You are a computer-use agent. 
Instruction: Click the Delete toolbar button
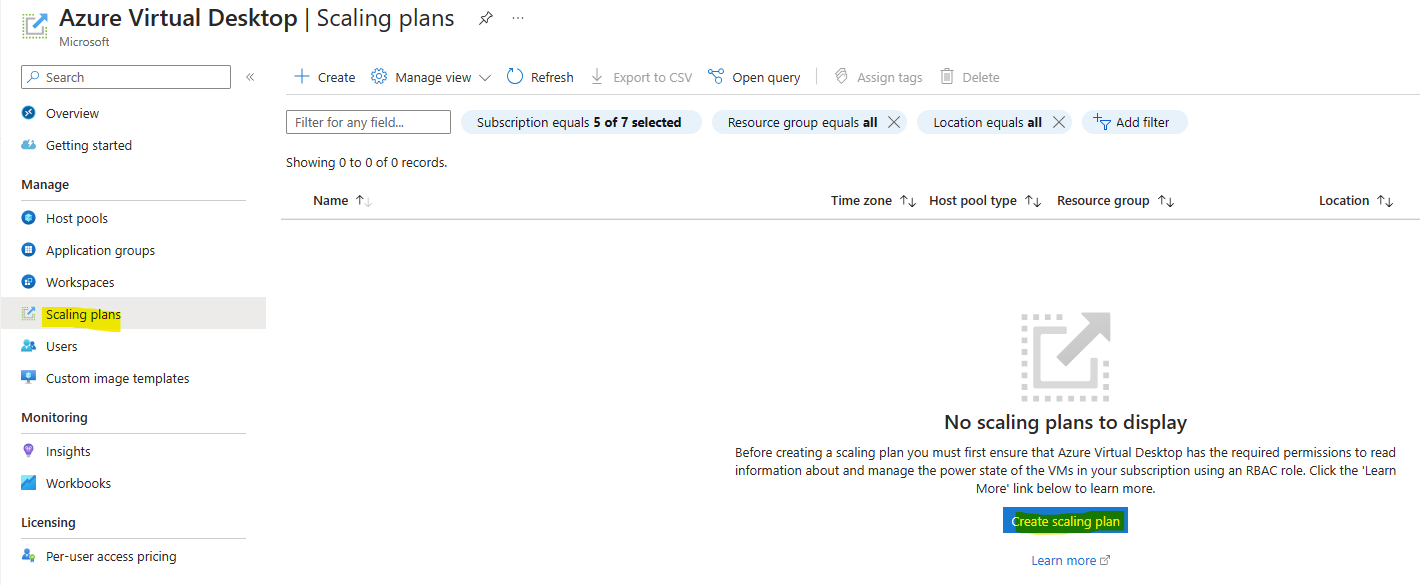pos(969,77)
